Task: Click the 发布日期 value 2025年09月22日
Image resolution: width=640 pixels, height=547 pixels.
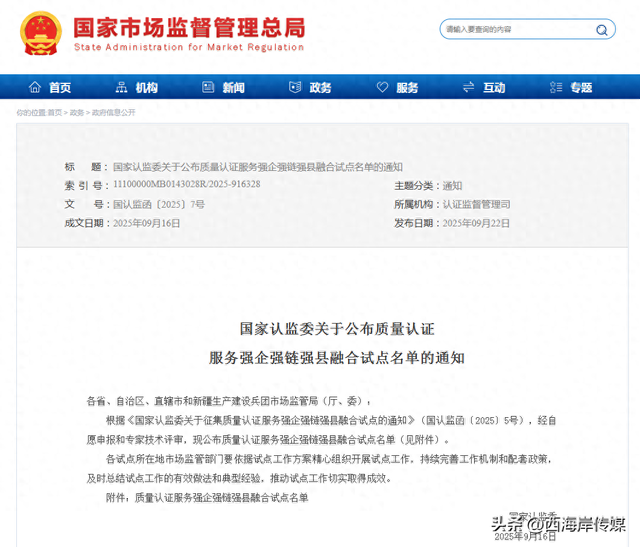Action: point(476,223)
